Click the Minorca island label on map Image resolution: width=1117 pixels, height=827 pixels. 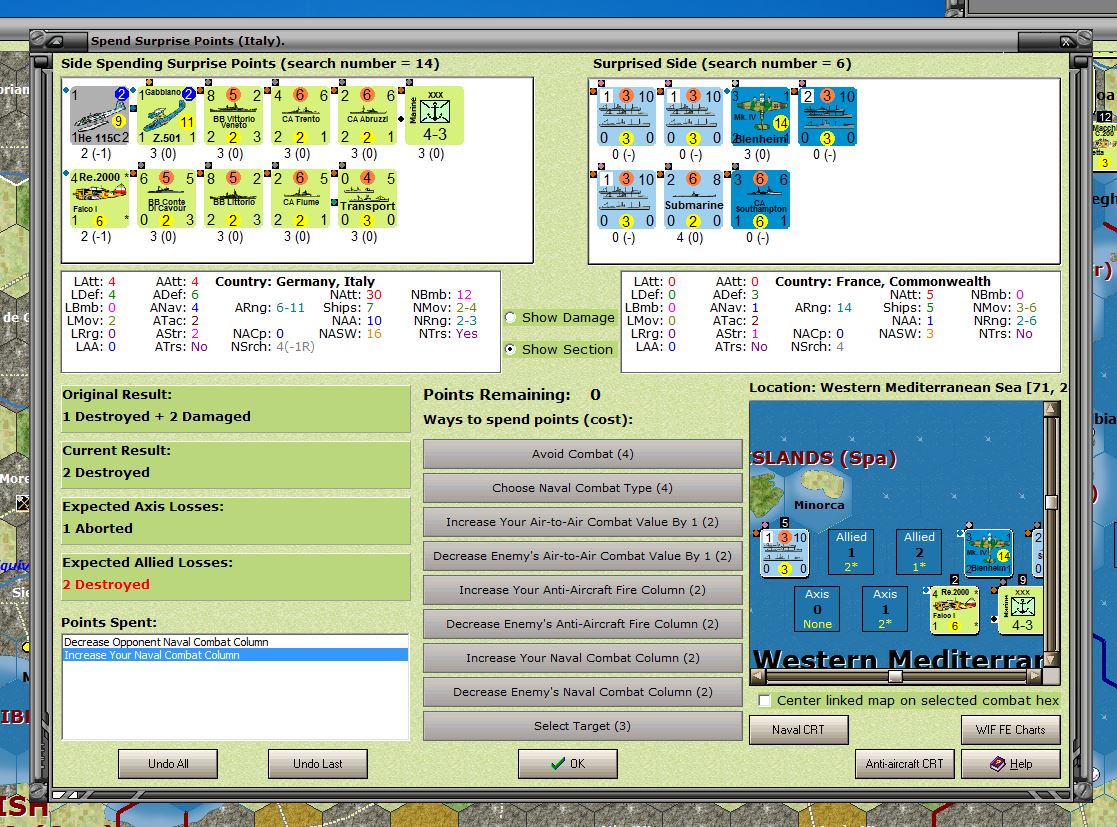(x=819, y=505)
